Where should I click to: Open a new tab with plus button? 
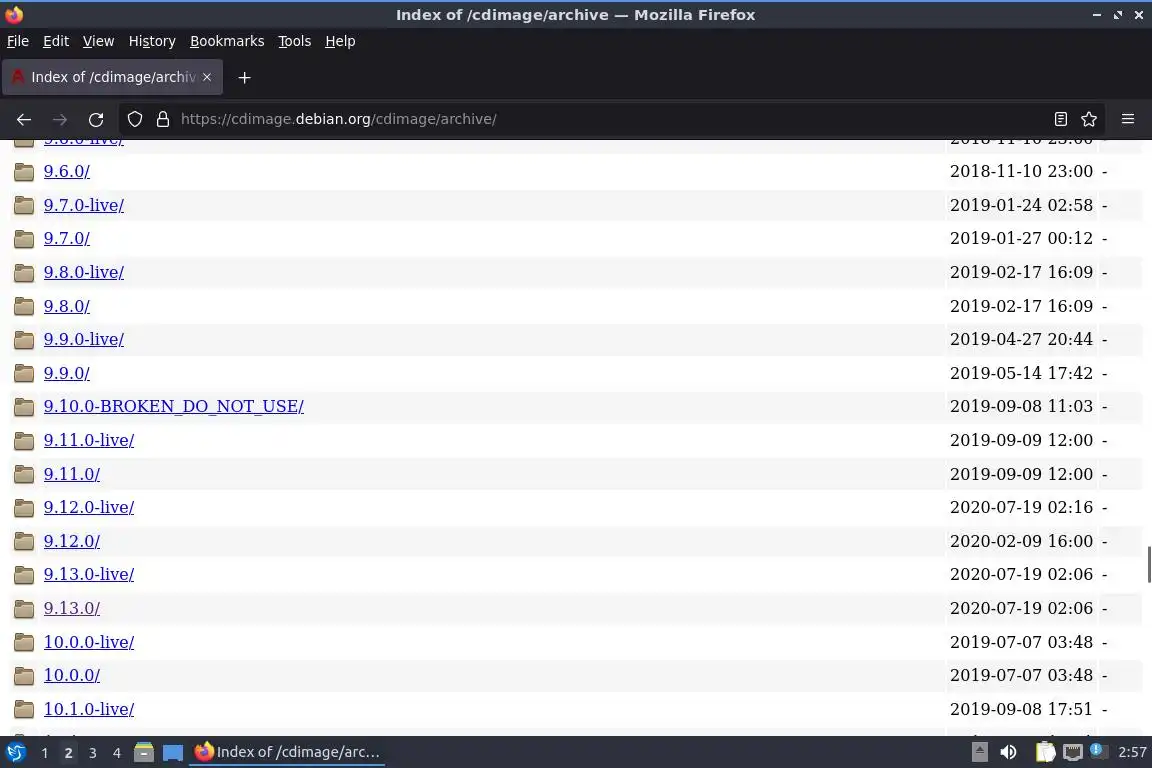[x=245, y=77]
